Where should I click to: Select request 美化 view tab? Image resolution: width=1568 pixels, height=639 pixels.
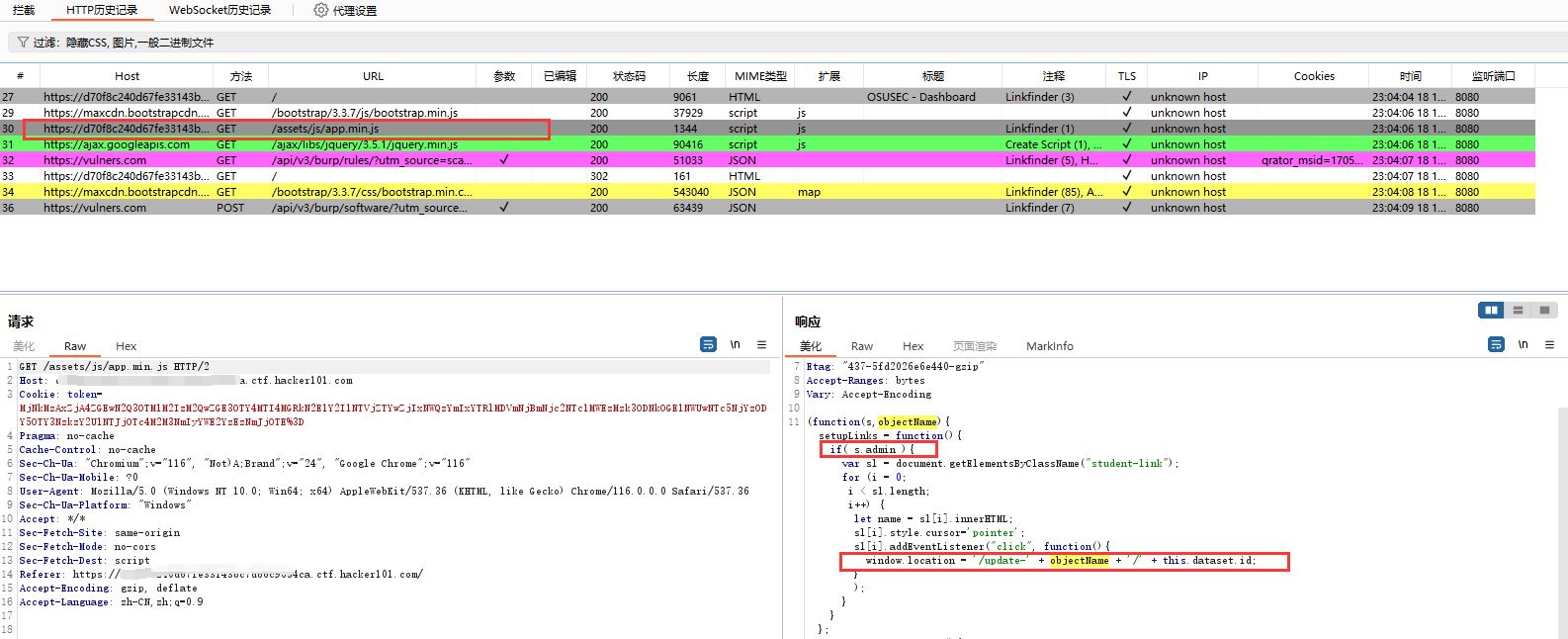(24, 346)
